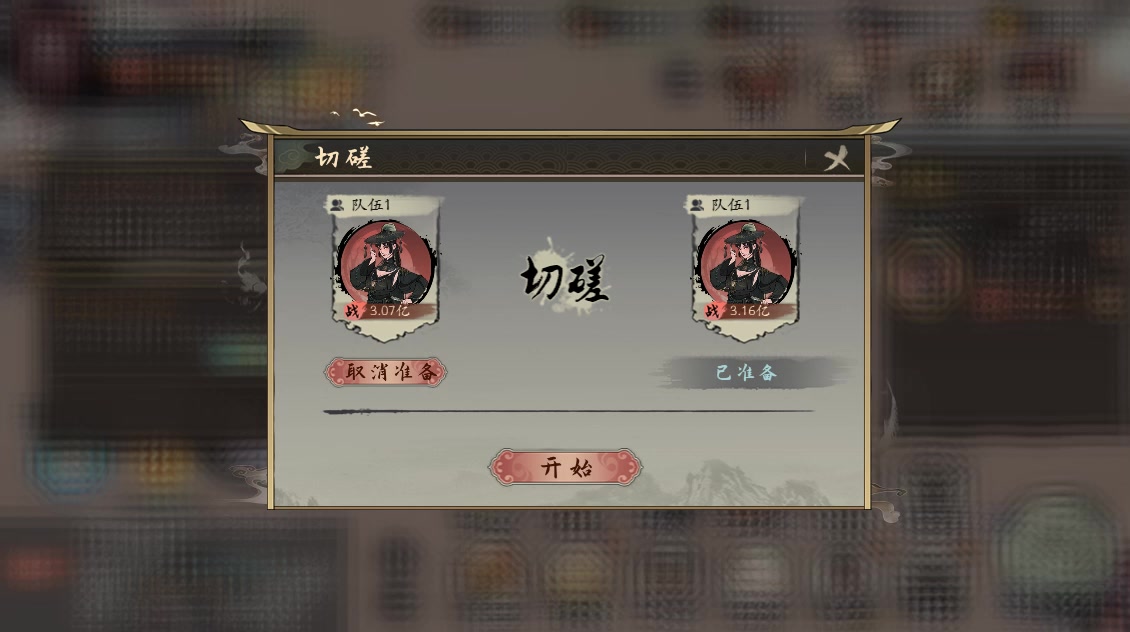Start the match with 开始 button
This screenshot has height=632, width=1130.
pos(565,467)
